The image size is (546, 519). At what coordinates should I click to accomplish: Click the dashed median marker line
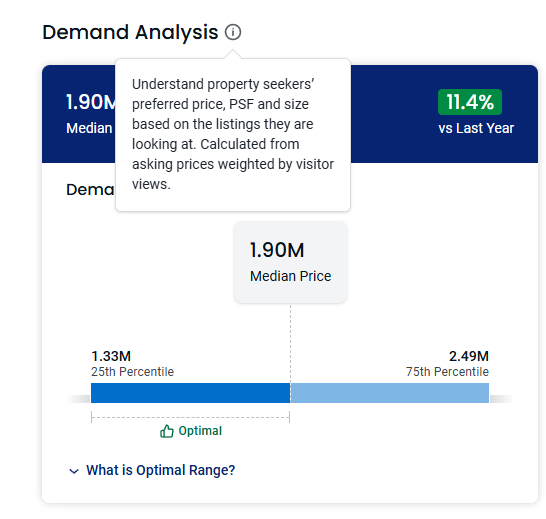tap(290, 343)
